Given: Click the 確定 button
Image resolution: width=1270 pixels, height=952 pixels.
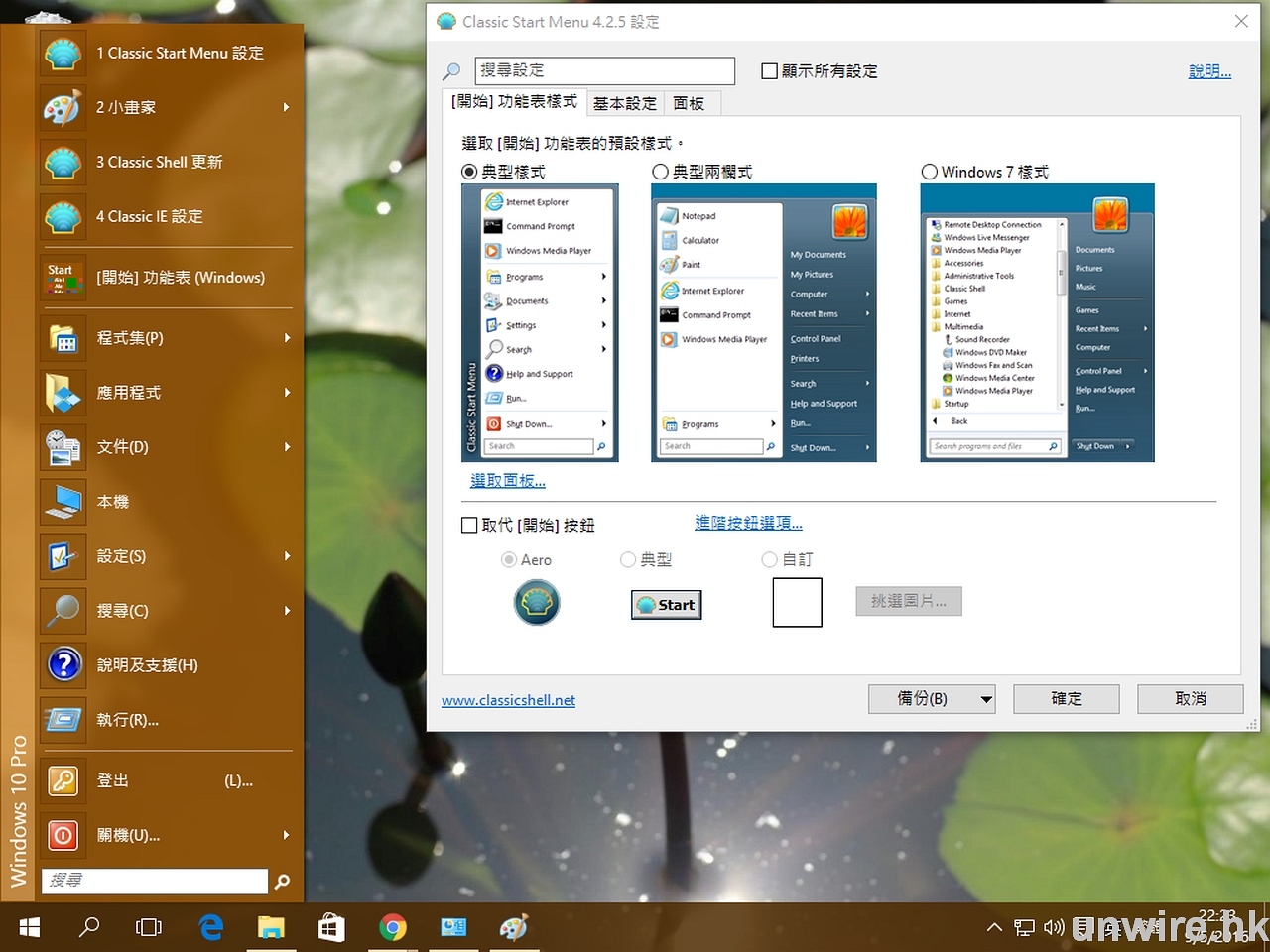Looking at the screenshot, I should (x=1067, y=699).
